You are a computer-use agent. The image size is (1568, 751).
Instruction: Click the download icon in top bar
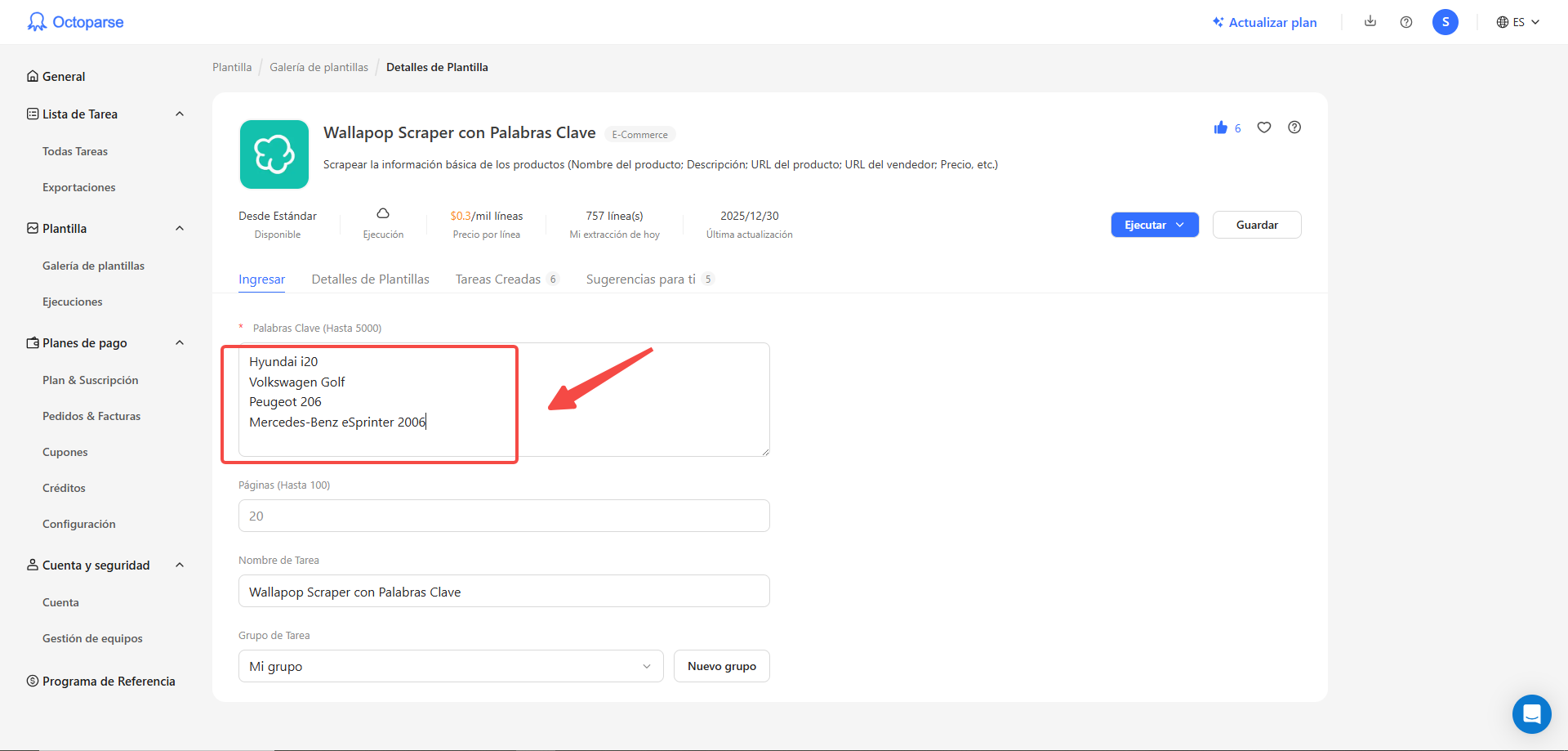1370,22
